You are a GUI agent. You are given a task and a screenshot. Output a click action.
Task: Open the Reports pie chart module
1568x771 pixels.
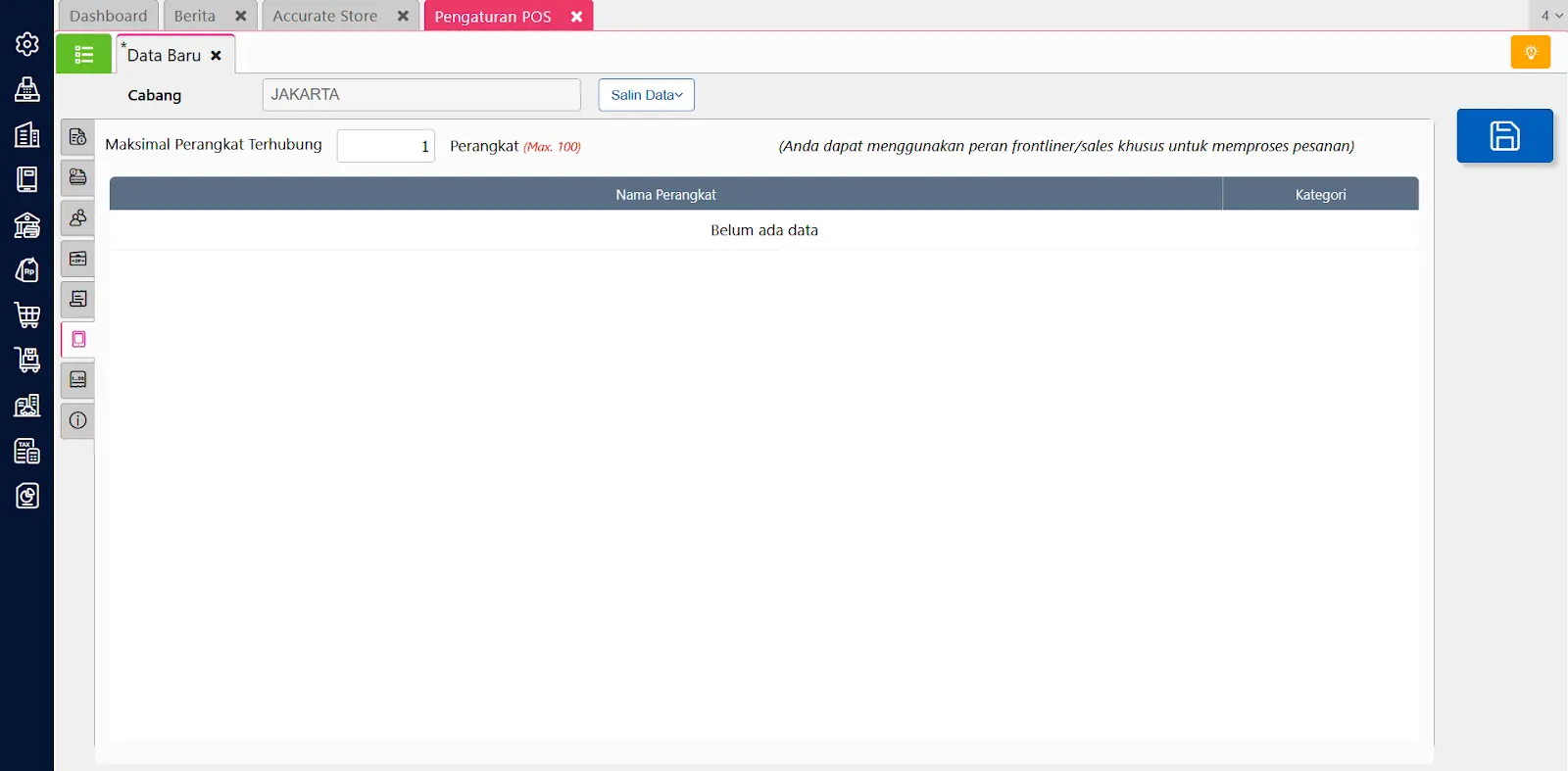27,496
